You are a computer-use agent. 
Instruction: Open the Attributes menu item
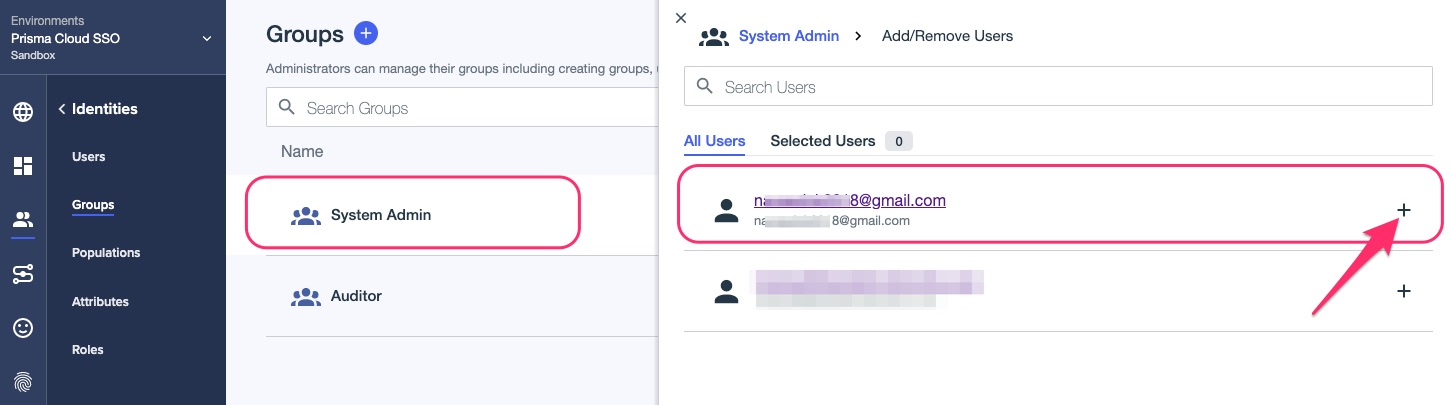point(100,302)
